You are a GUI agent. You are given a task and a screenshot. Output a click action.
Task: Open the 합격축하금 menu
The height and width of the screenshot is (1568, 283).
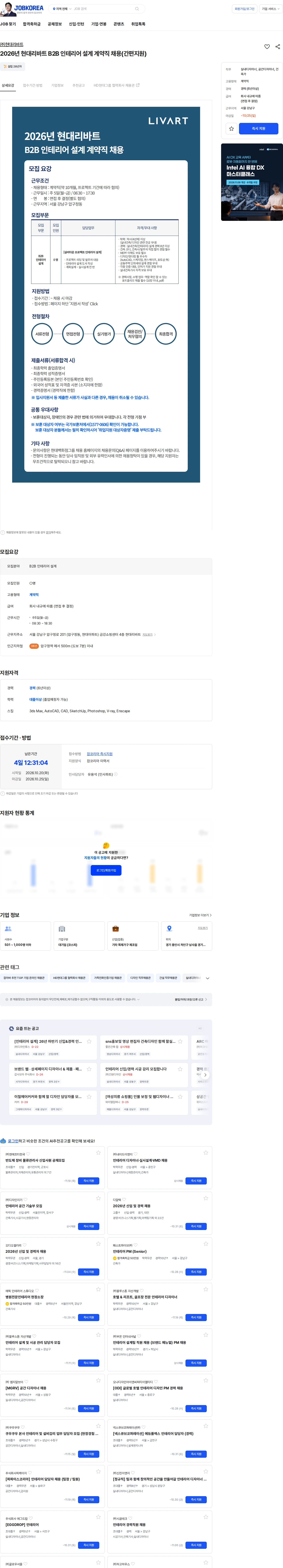[x=32, y=24]
